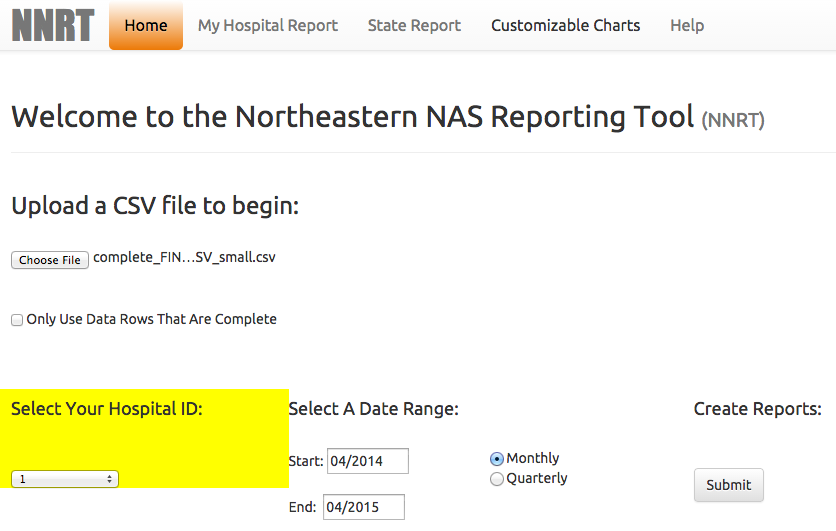This screenshot has height=531, width=836.
Task: Select the Quarterly radio button
Action: pyautogui.click(x=497, y=479)
